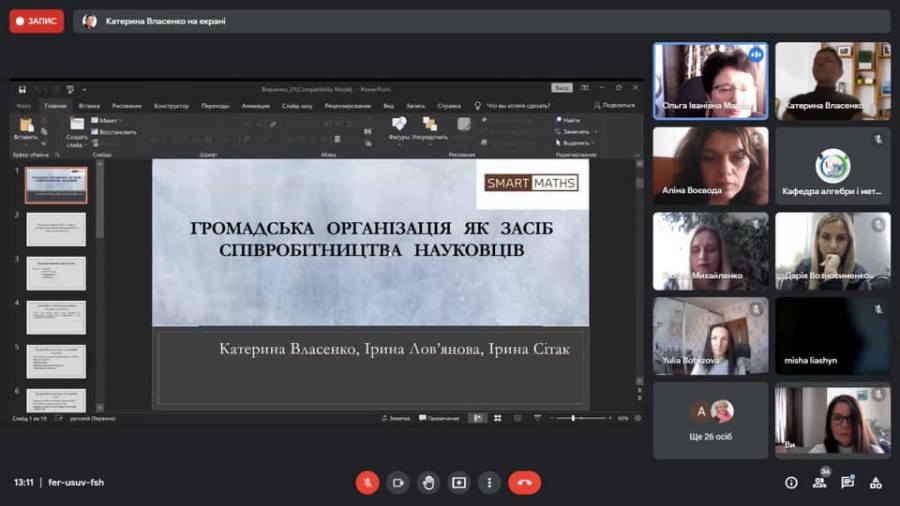Screen dimensions: 900x506
Task: Click the Вставить paste icon
Action: pos(26,125)
